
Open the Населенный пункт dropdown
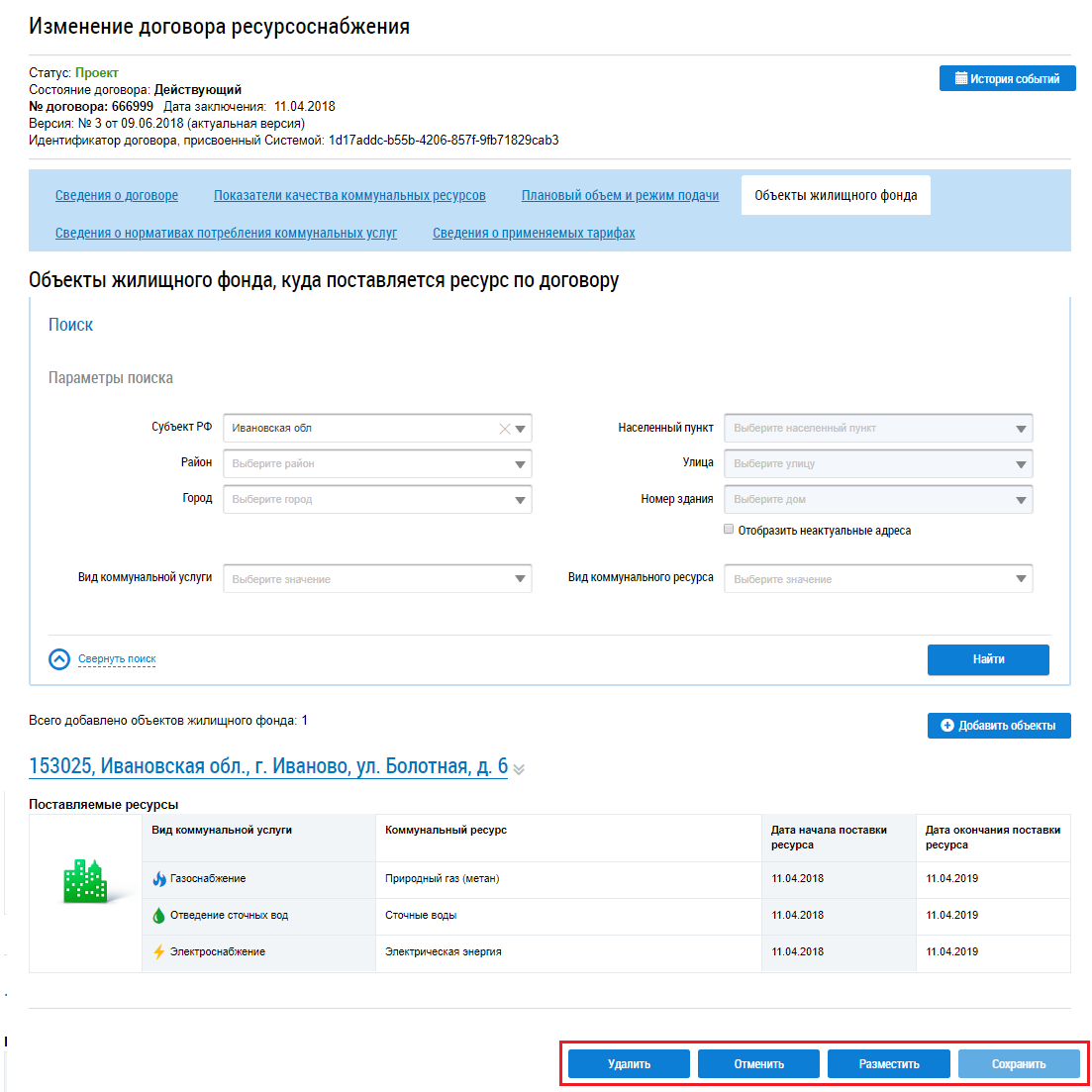tap(1021, 429)
